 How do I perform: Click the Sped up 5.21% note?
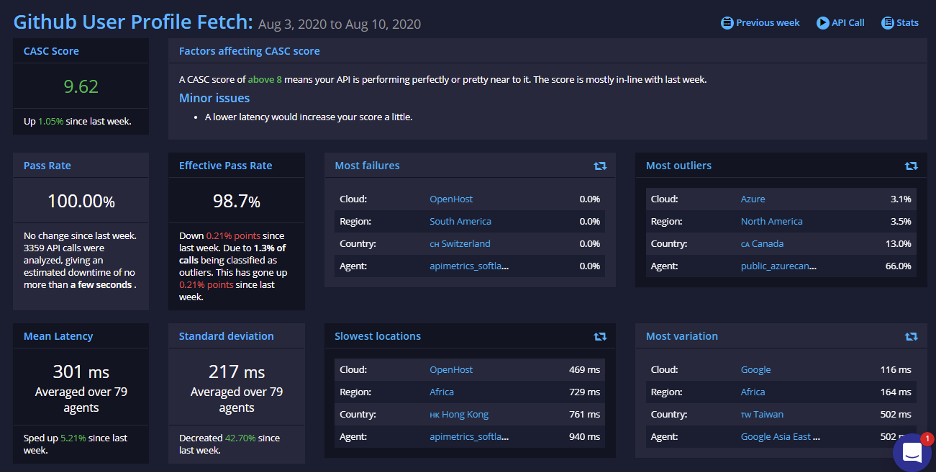[x=75, y=444]
